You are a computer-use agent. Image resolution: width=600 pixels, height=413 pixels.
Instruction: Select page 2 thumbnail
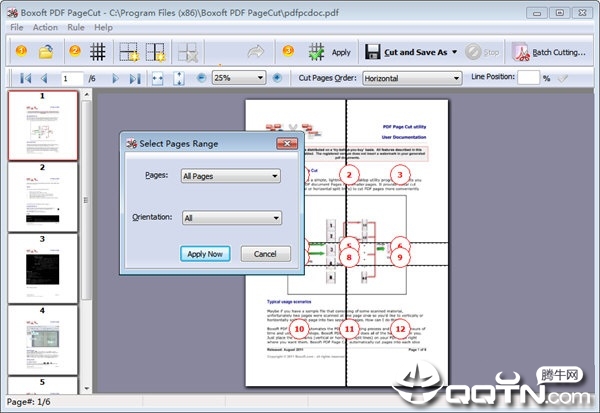(x=42, y=197)
